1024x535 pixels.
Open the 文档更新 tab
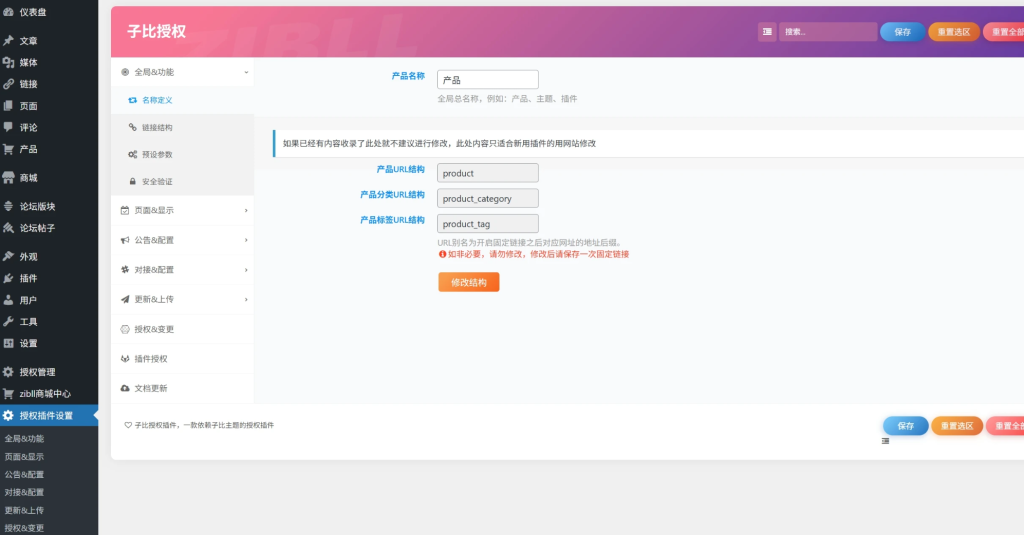[182, 388]
